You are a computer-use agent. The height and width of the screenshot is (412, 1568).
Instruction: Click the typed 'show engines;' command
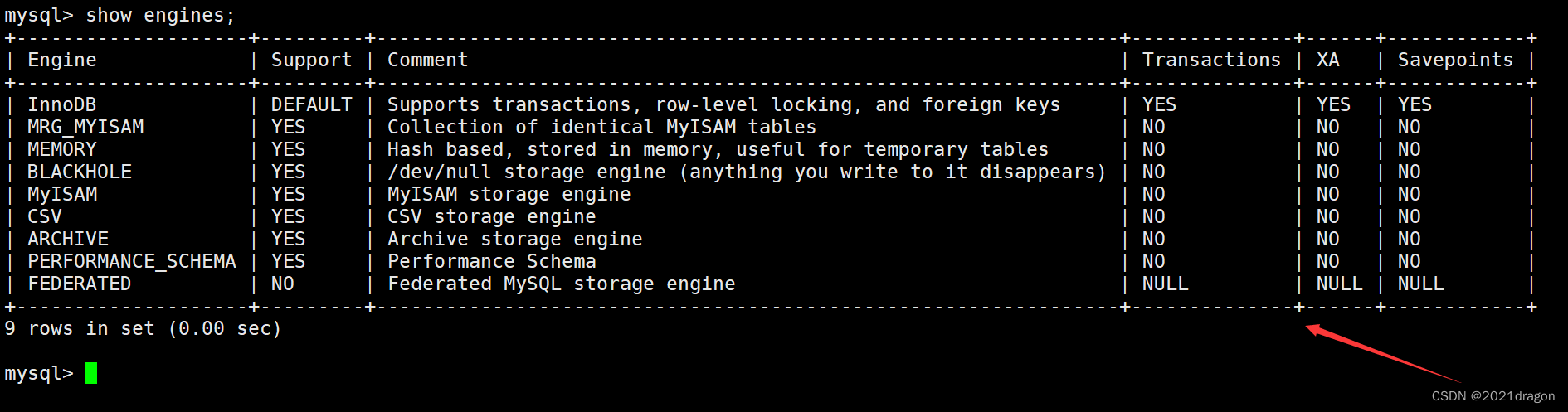coord(161,16)
